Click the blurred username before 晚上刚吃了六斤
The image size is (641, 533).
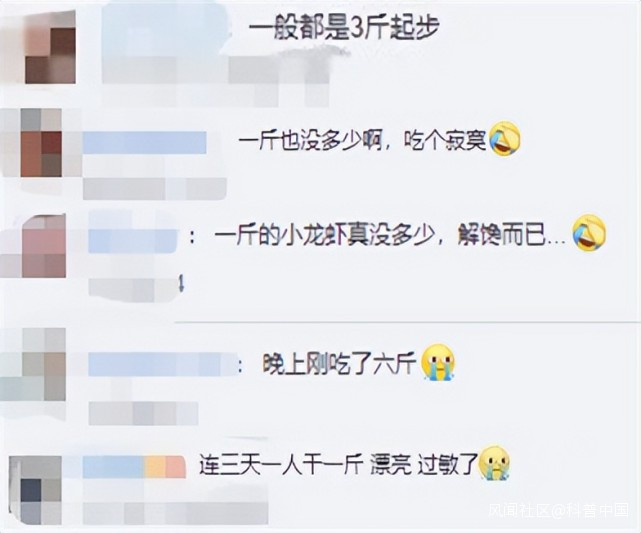coord(164,364)
